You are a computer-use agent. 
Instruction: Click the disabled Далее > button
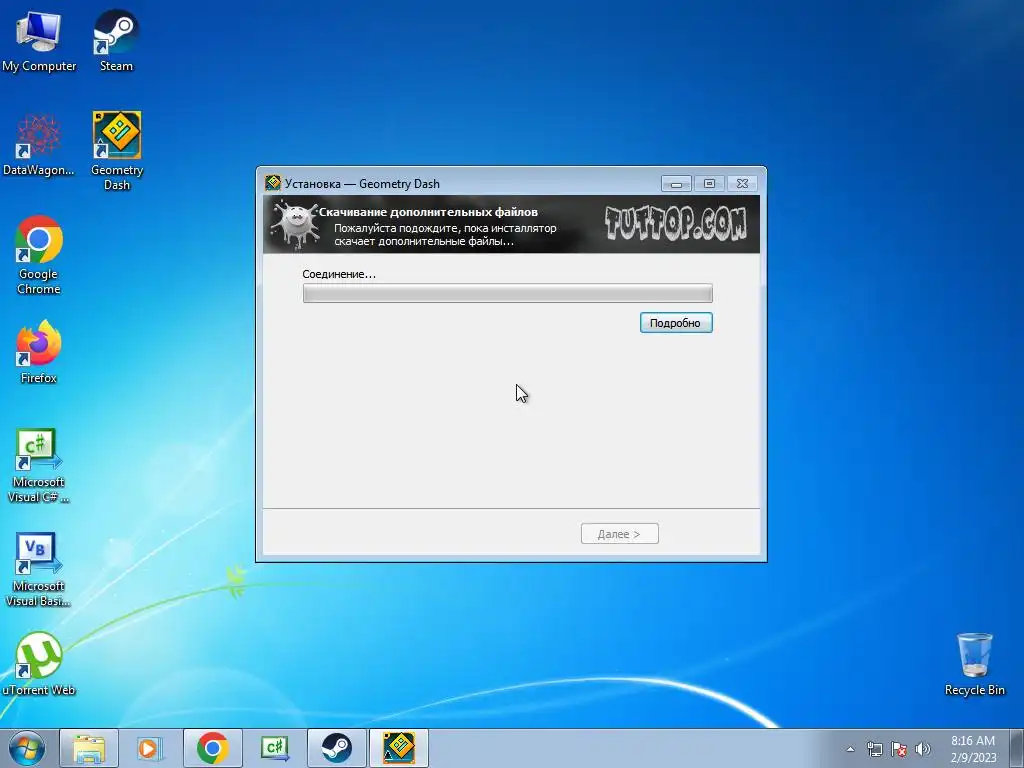pyautogui.click(x=619, y=534)
